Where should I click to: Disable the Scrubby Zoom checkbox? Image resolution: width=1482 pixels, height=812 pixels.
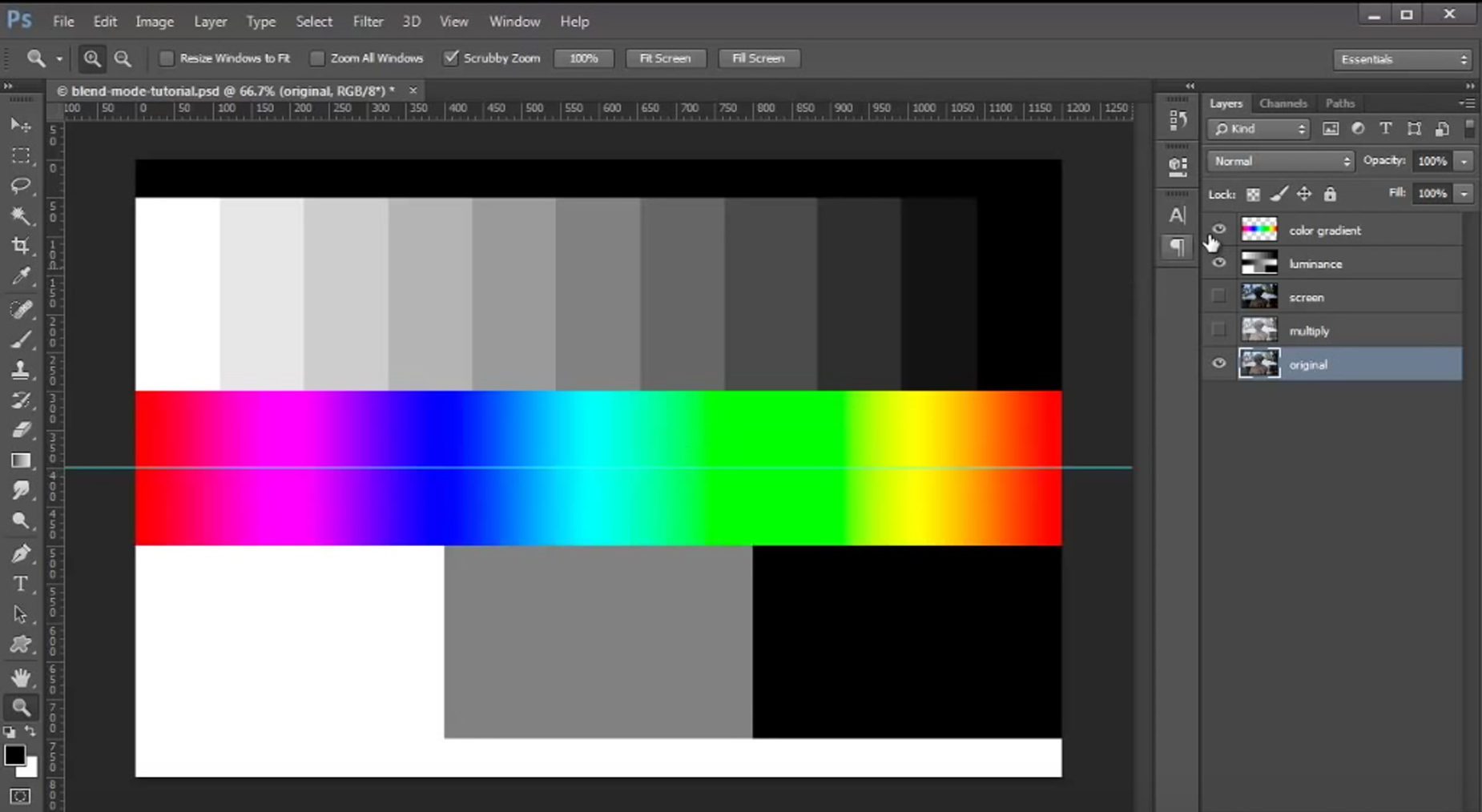(x=451, y=58)
